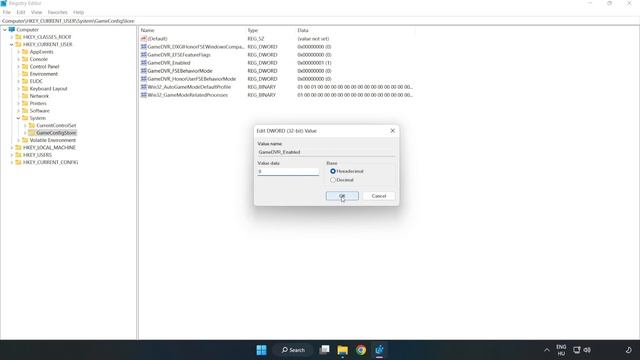
Task: Open the File menu
Action: (x=7, y=12)
